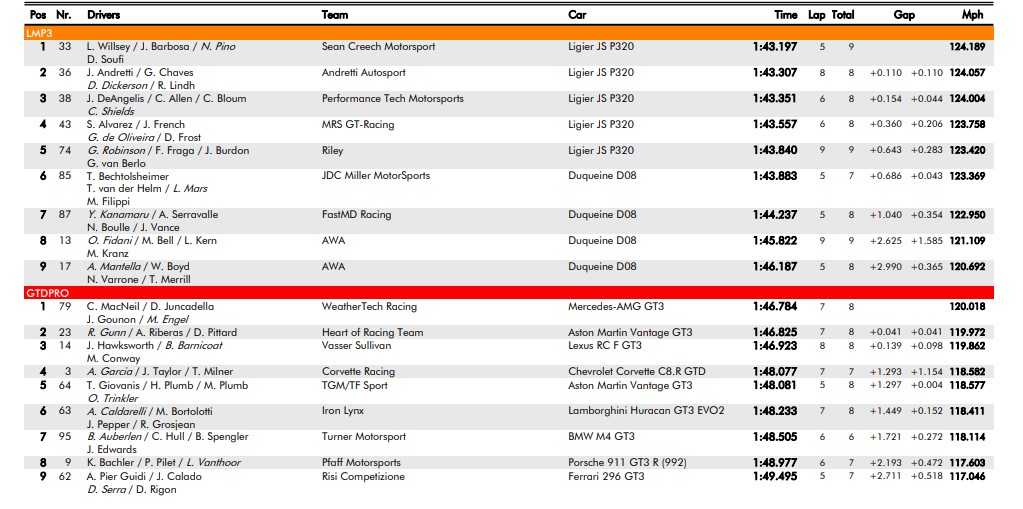Click the JDC Miller MotorSports team name
The height and width of the screenshot is (509, 1023).
(x=376, y=176)
